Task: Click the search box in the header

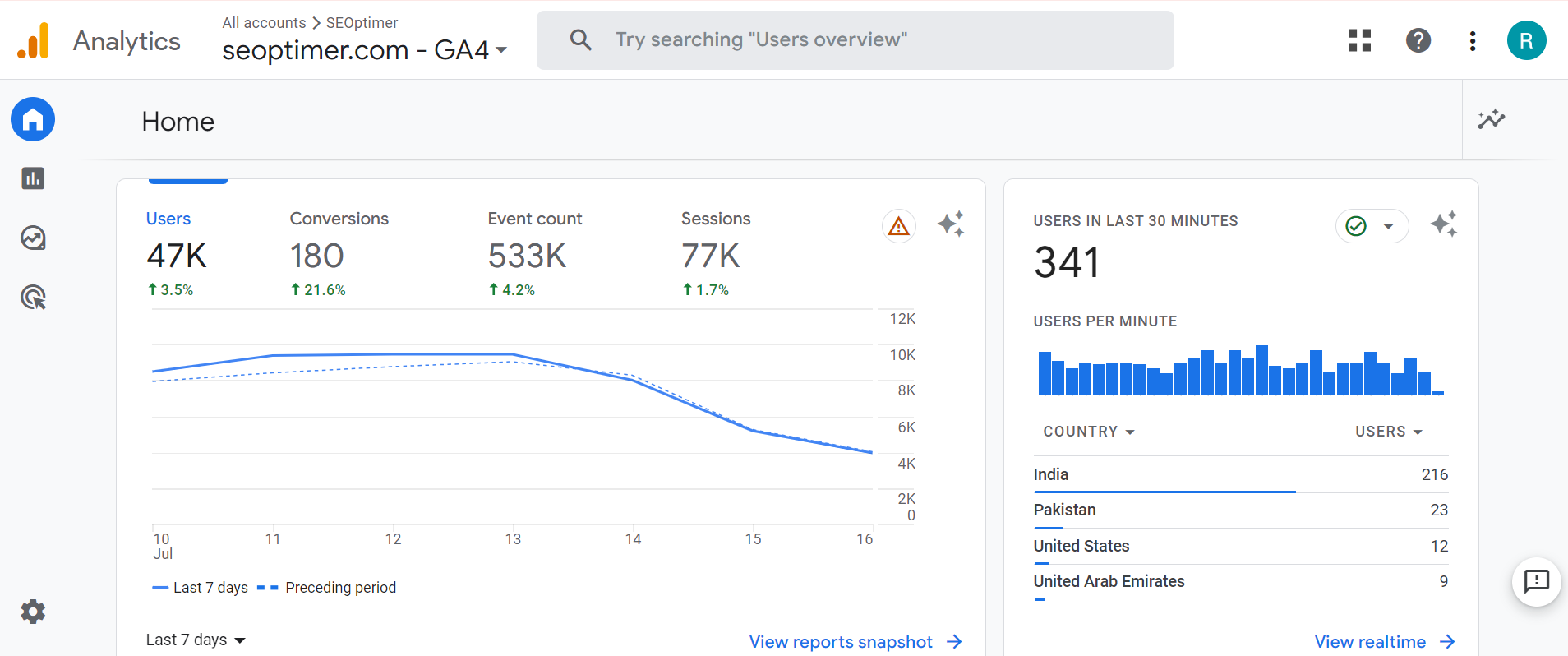Action: [x=855, y=40]
